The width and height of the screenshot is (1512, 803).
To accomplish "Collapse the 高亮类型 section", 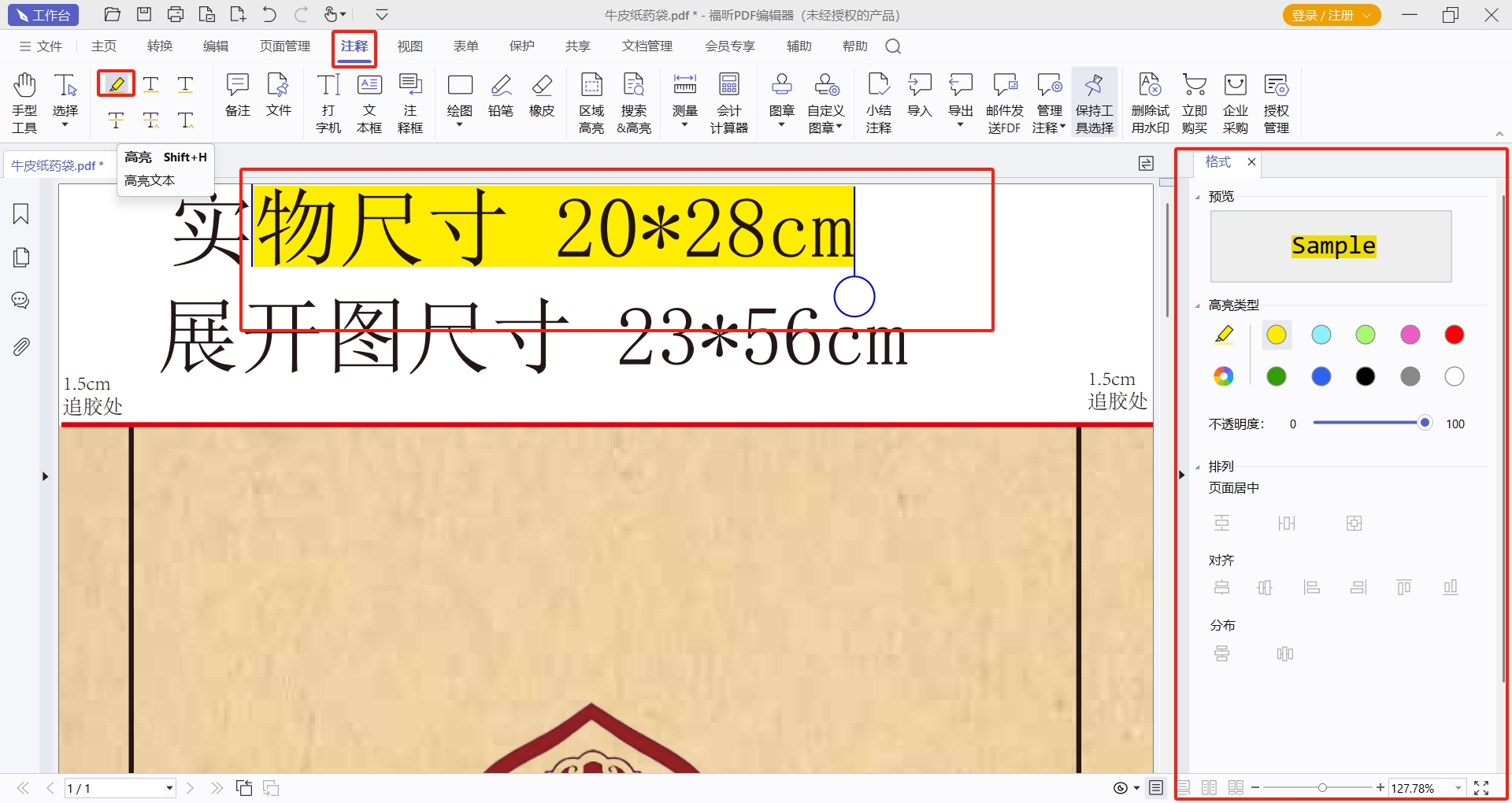I will (1198, 305).
